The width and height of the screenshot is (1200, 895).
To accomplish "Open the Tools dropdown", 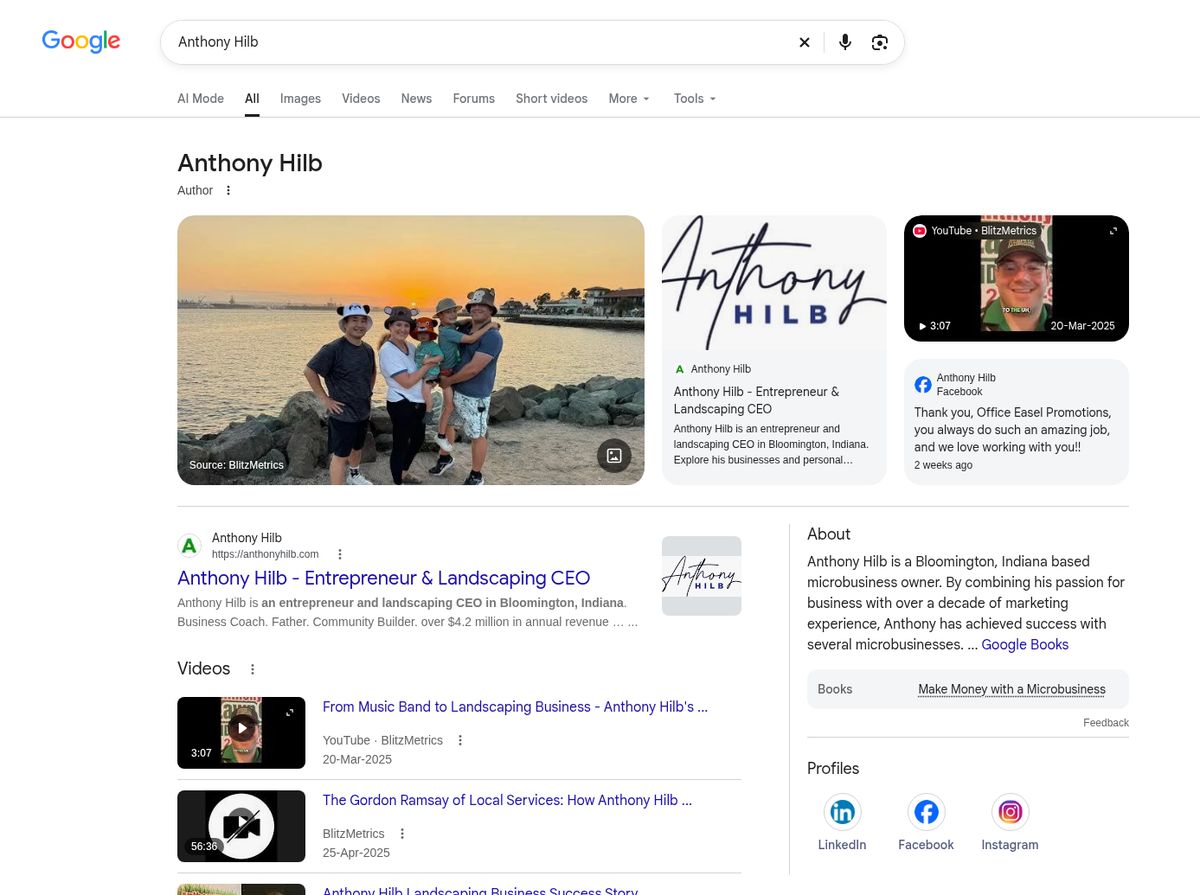I will coord(695,98).
